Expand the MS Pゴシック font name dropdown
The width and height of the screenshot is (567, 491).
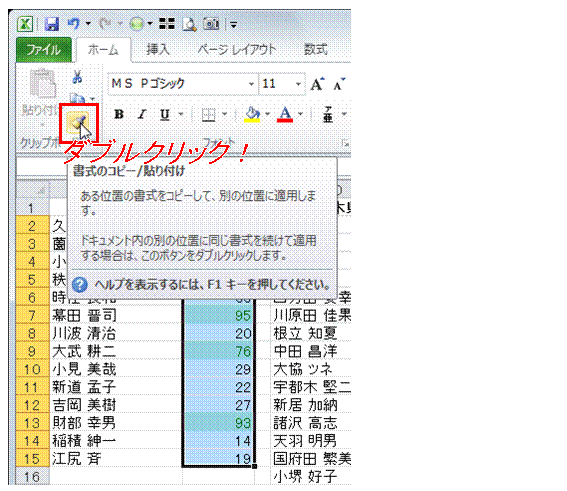click(x=251, y=84)
